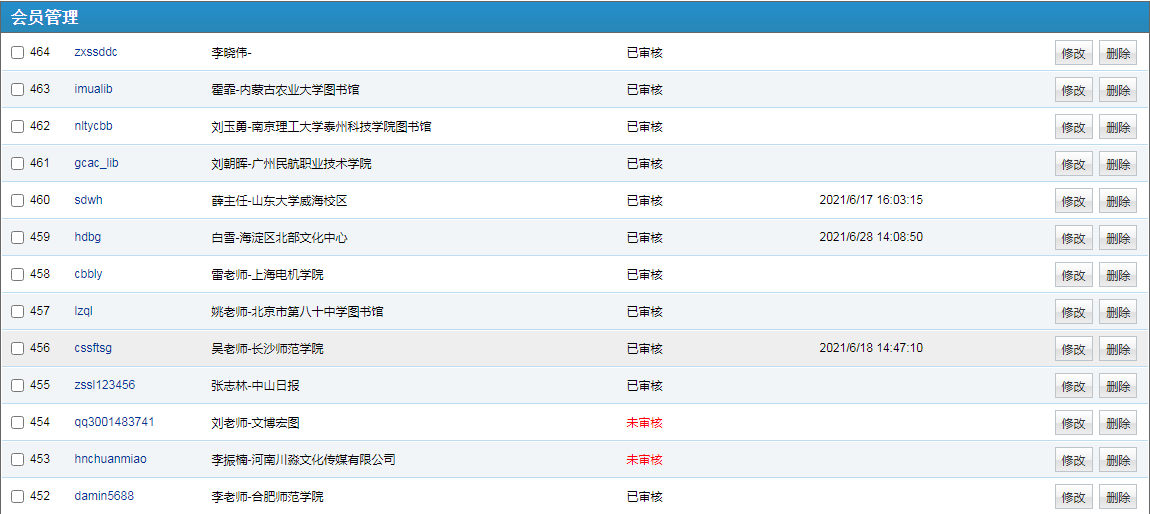This screenshot has height=514, width=1150.
Task: Click 修改 button for zxssddc
Action: pos(1073,53)
